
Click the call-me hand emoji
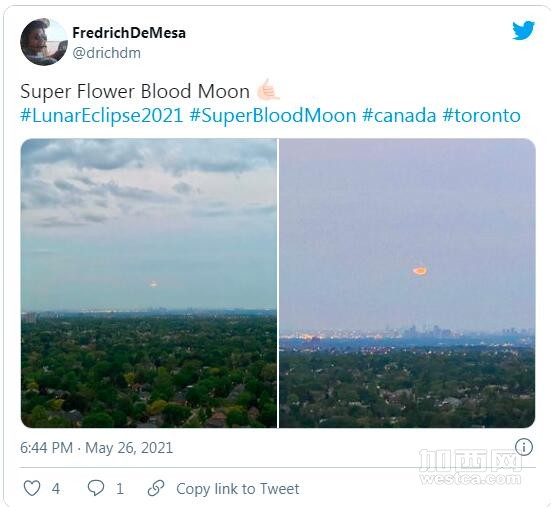tap(268, 90)
